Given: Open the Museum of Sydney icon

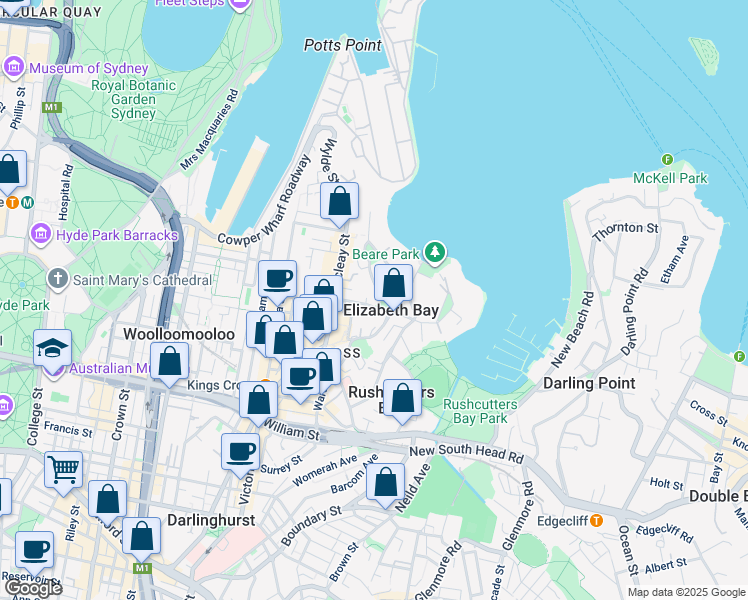Looking at the screenshot, I should coord(14,67).
